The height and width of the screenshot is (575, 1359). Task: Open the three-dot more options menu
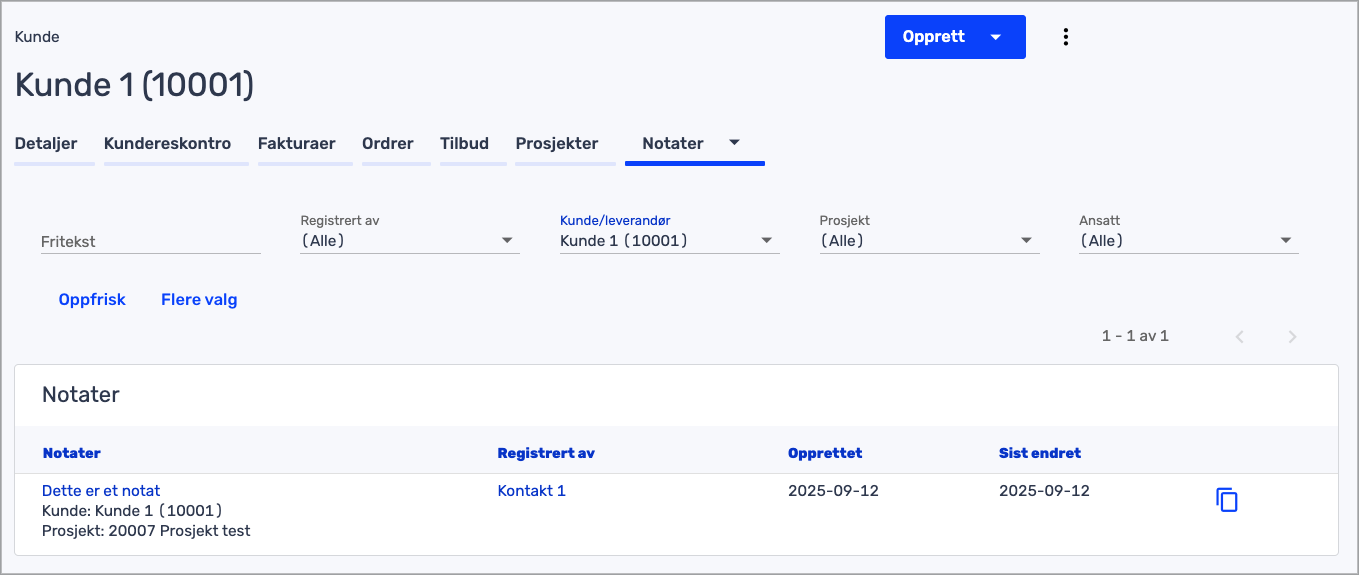[x=1066, y=37]
